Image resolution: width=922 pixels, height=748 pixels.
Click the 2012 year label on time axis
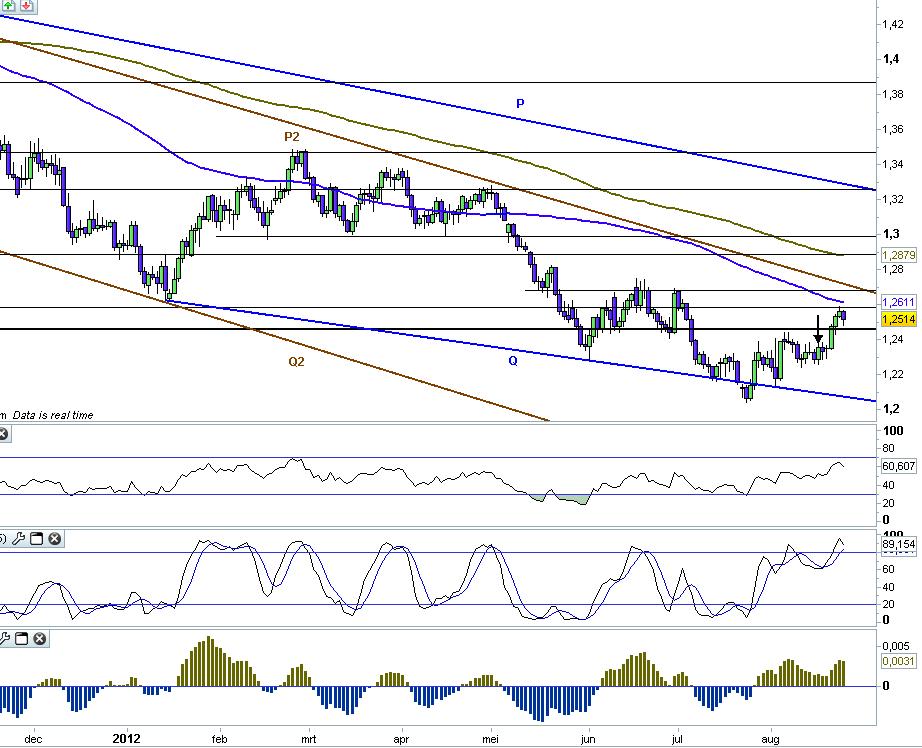click(x=126, y=739)
